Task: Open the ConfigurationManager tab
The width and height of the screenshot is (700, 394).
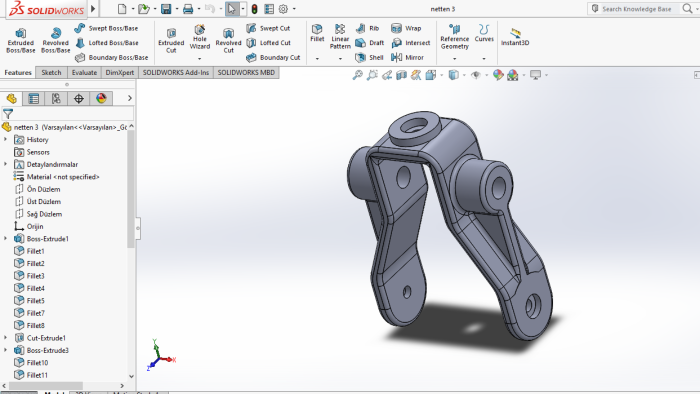Action: [x=56, y=98]
